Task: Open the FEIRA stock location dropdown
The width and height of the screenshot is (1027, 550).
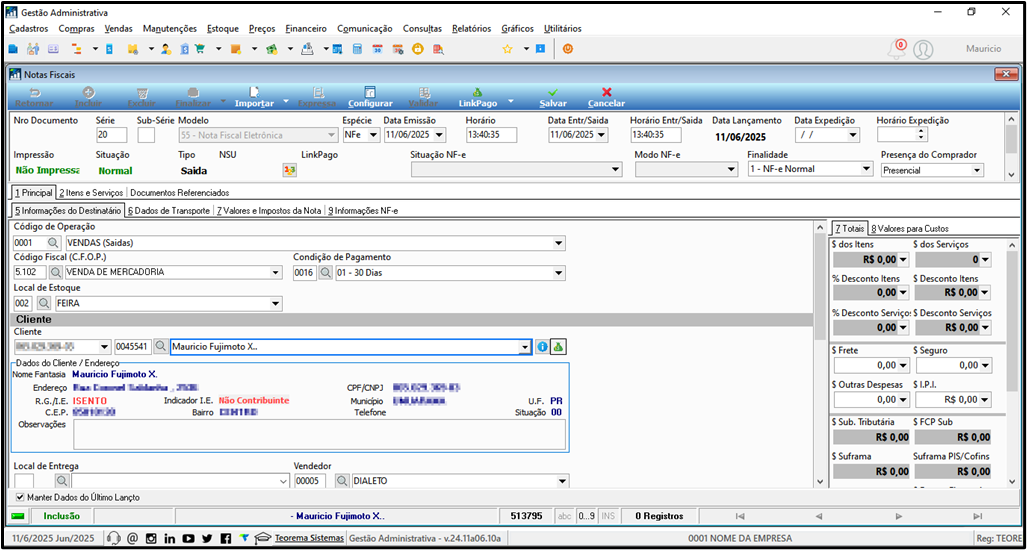Action: (x=276, y=303)
